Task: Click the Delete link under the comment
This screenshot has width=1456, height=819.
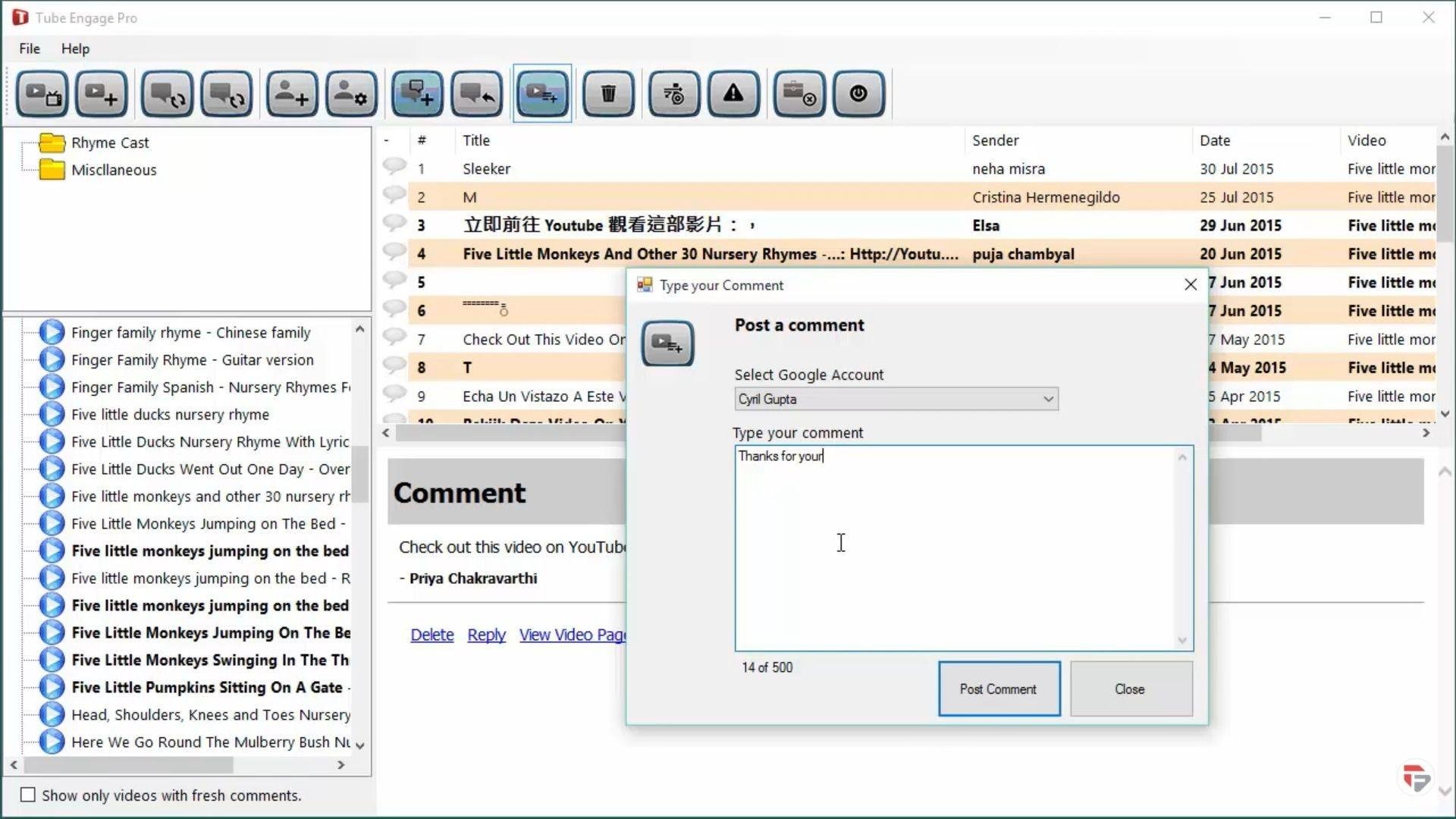Action: coord(431,635)
